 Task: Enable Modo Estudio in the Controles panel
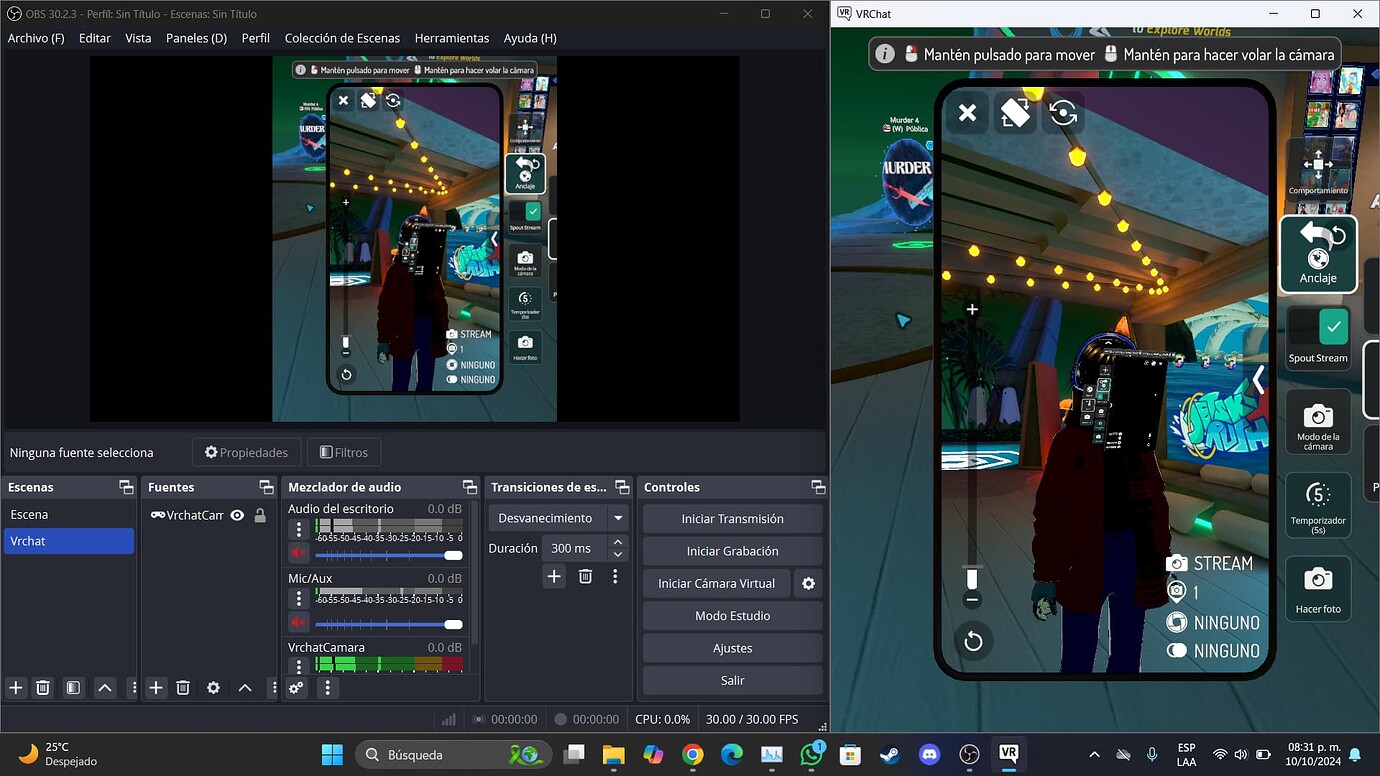coord(731,615)
